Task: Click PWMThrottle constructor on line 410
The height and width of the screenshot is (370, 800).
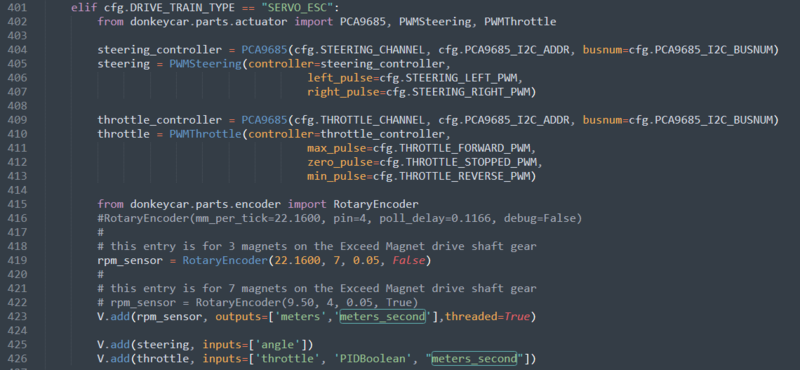Action: [206, 134]
